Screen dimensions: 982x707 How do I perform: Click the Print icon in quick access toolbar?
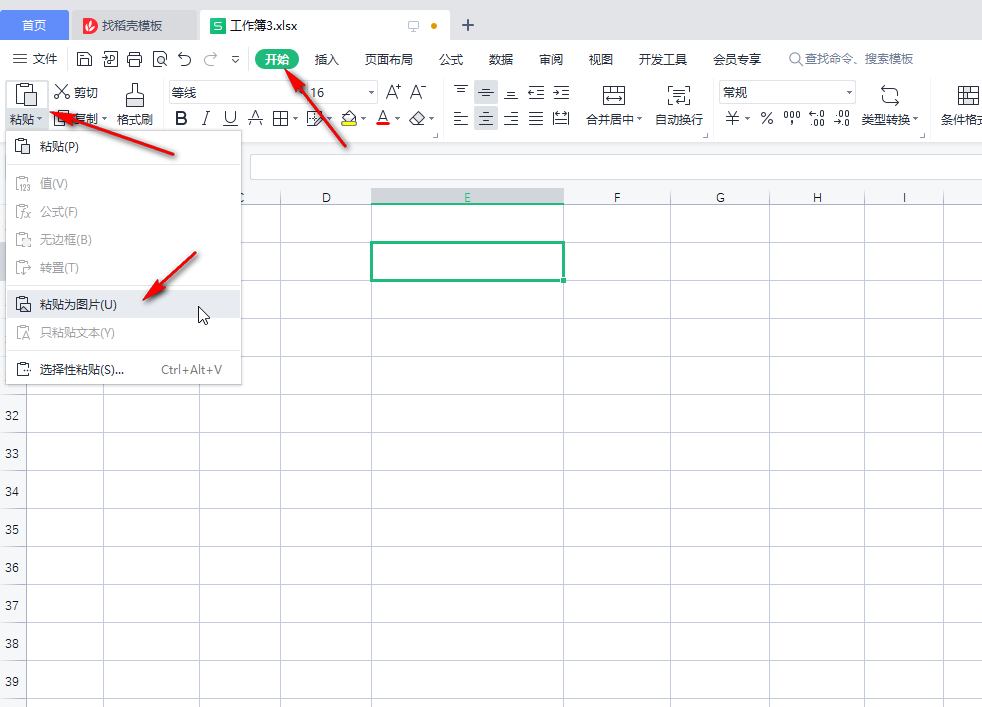(x=134, y=59)
